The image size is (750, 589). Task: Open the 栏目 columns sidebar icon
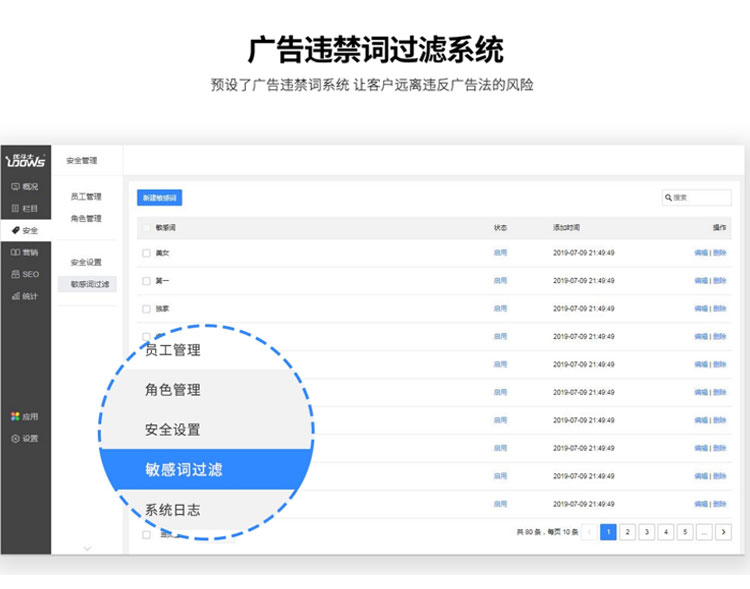point(15,208)
